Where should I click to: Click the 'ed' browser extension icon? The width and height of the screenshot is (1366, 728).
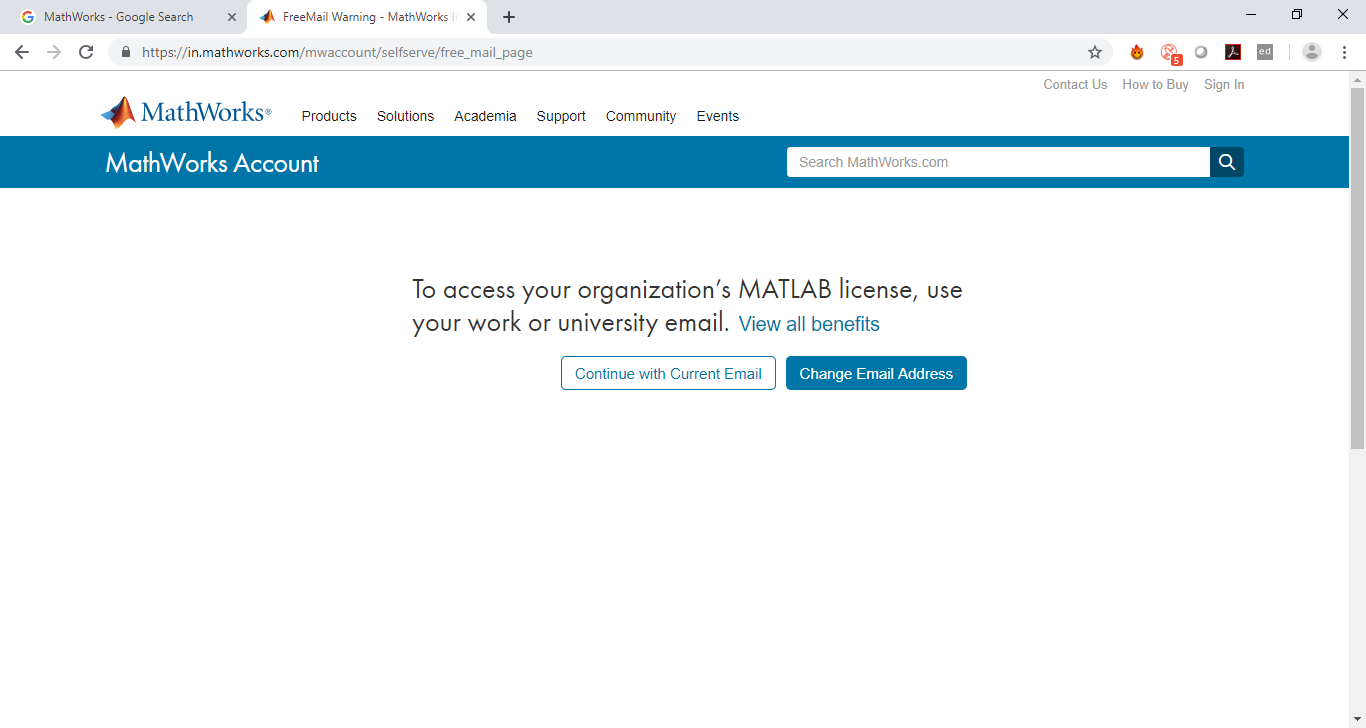1264,51
